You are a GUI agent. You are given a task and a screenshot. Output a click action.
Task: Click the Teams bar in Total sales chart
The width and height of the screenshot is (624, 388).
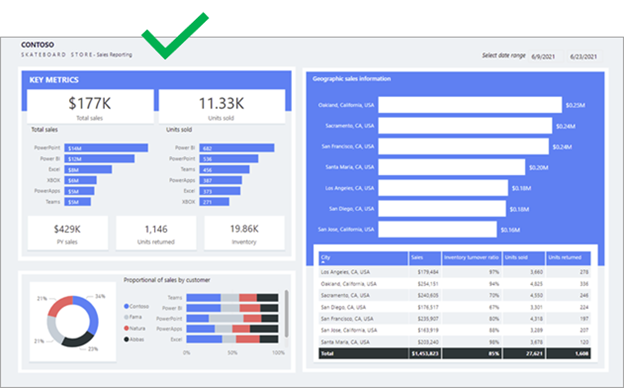(x=78, y=202)
